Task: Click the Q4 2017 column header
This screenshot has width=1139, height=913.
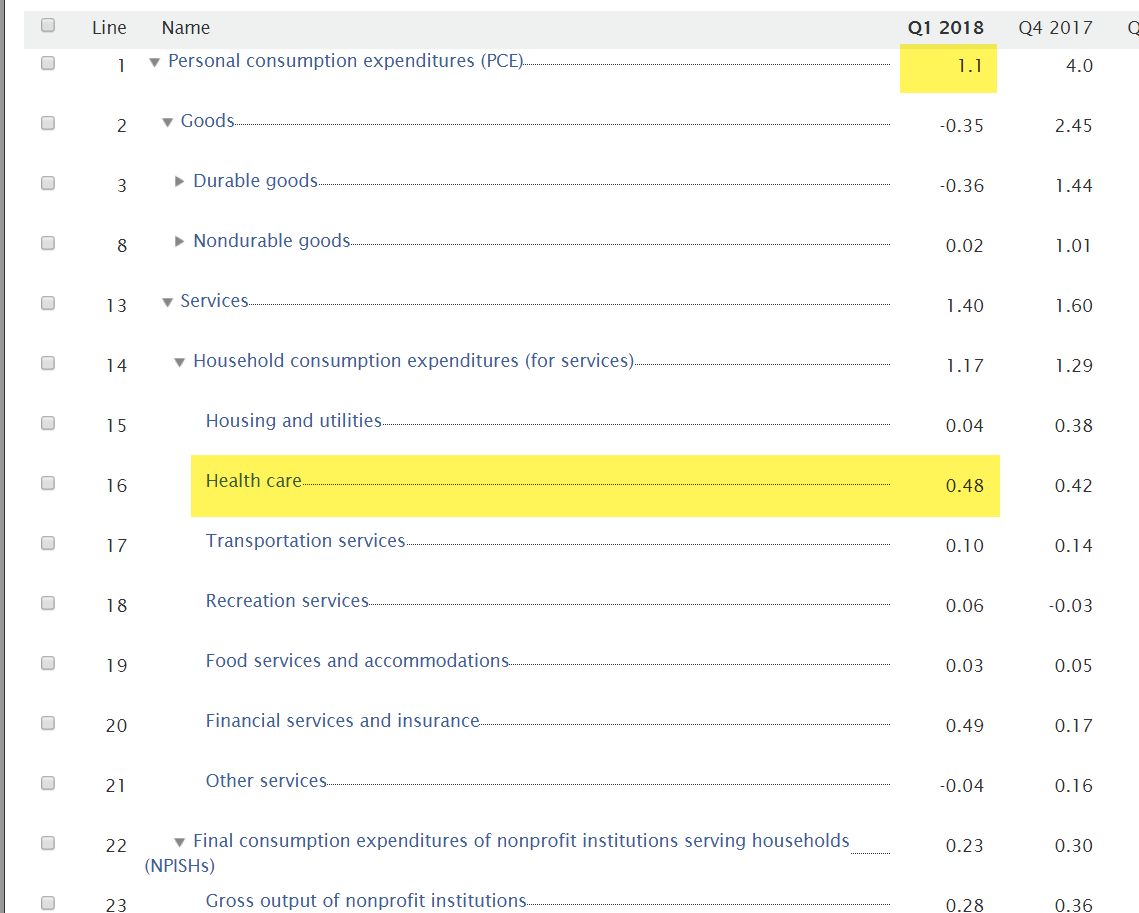Action: 1055,28
